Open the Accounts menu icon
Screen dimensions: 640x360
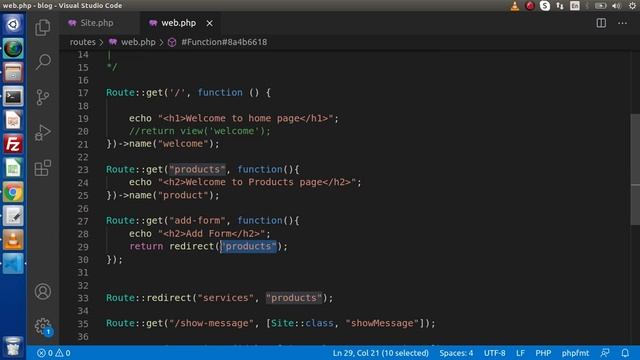click(43, 291)
